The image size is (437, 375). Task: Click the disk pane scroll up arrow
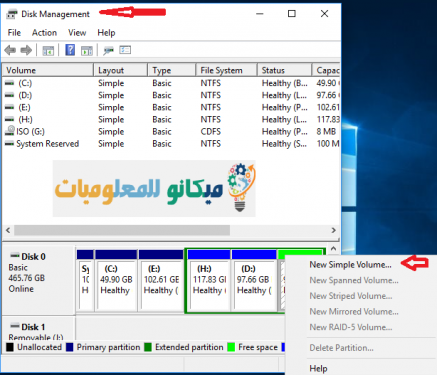point(333,249)
